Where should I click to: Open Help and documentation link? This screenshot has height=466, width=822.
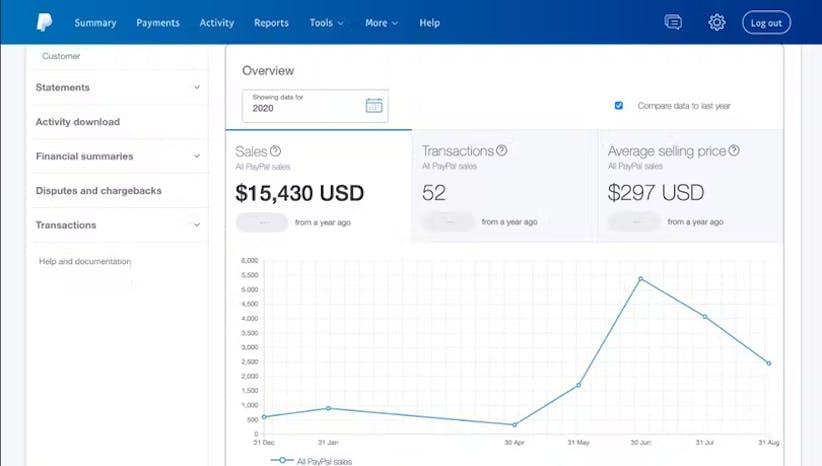85,262
